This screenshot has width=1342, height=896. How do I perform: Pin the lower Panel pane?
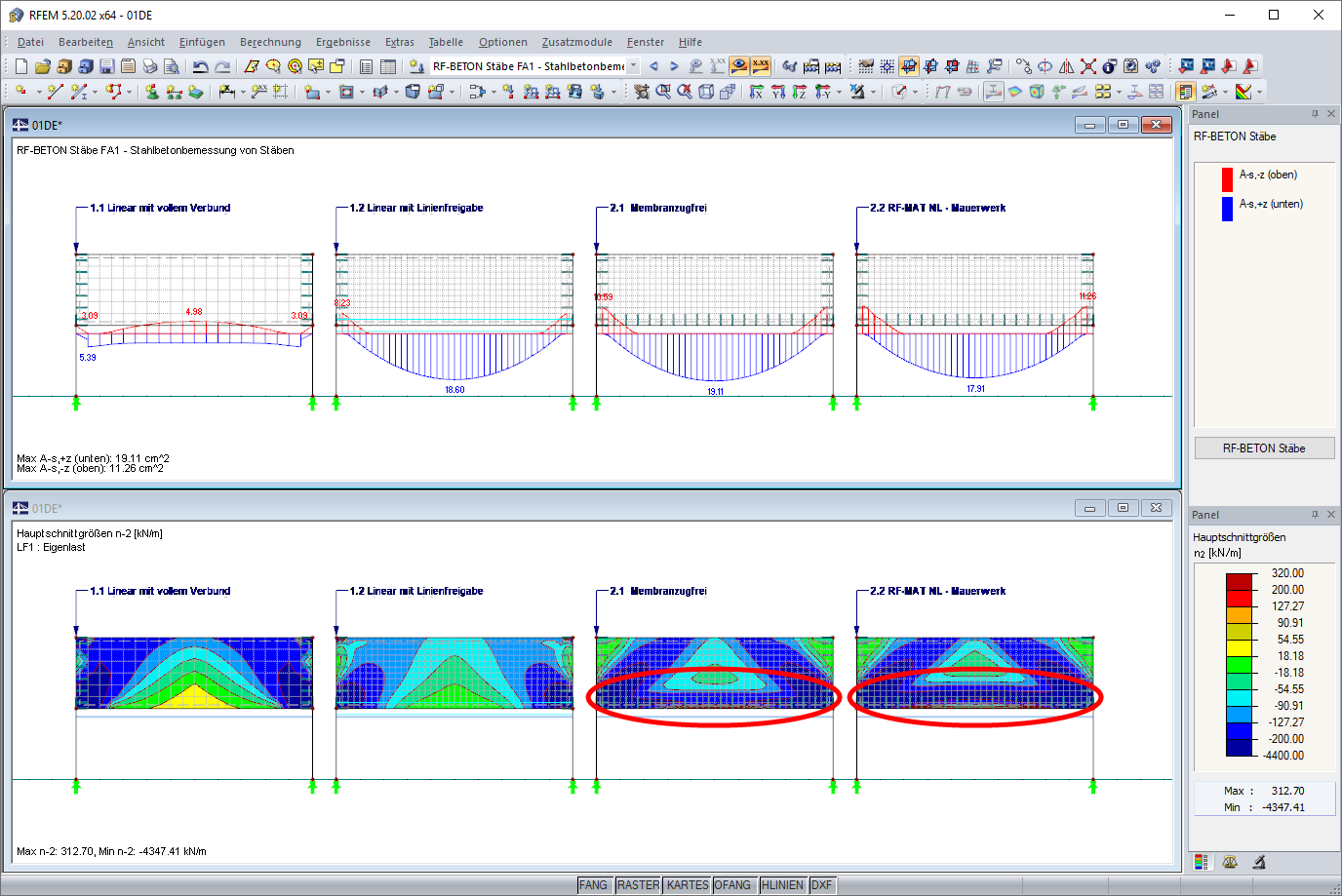[x=1315, y=515]
